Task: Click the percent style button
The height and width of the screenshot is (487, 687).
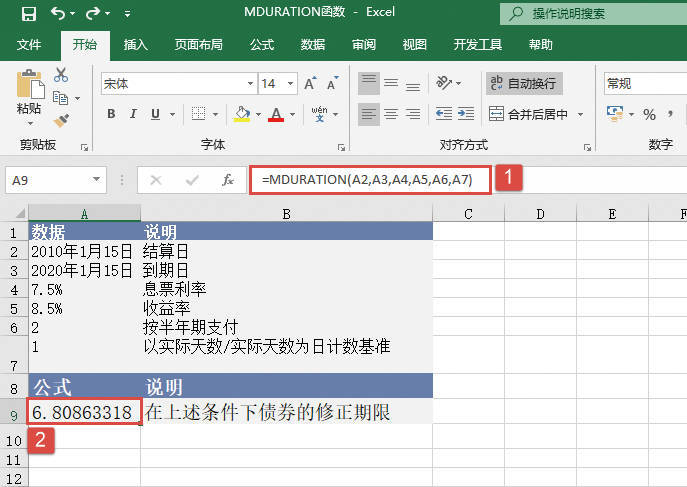Action: pos(650,114)
